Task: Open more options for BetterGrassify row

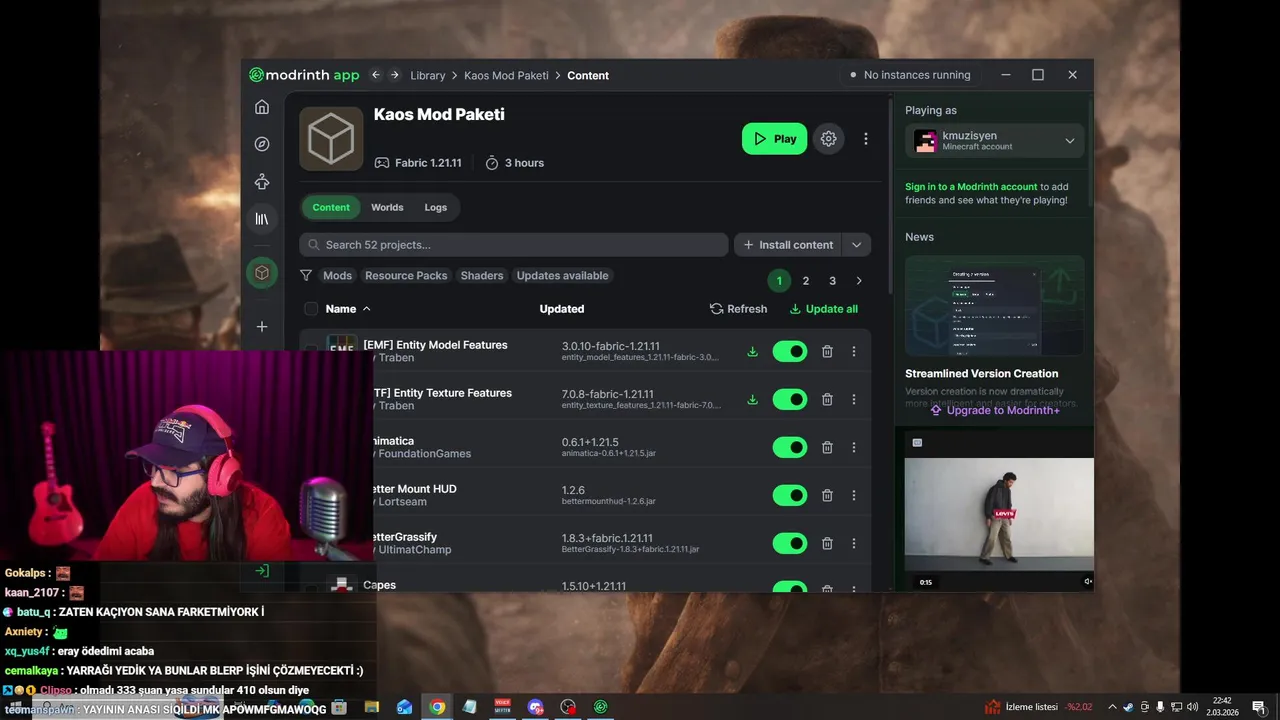Action: click(x=853, y=543)
